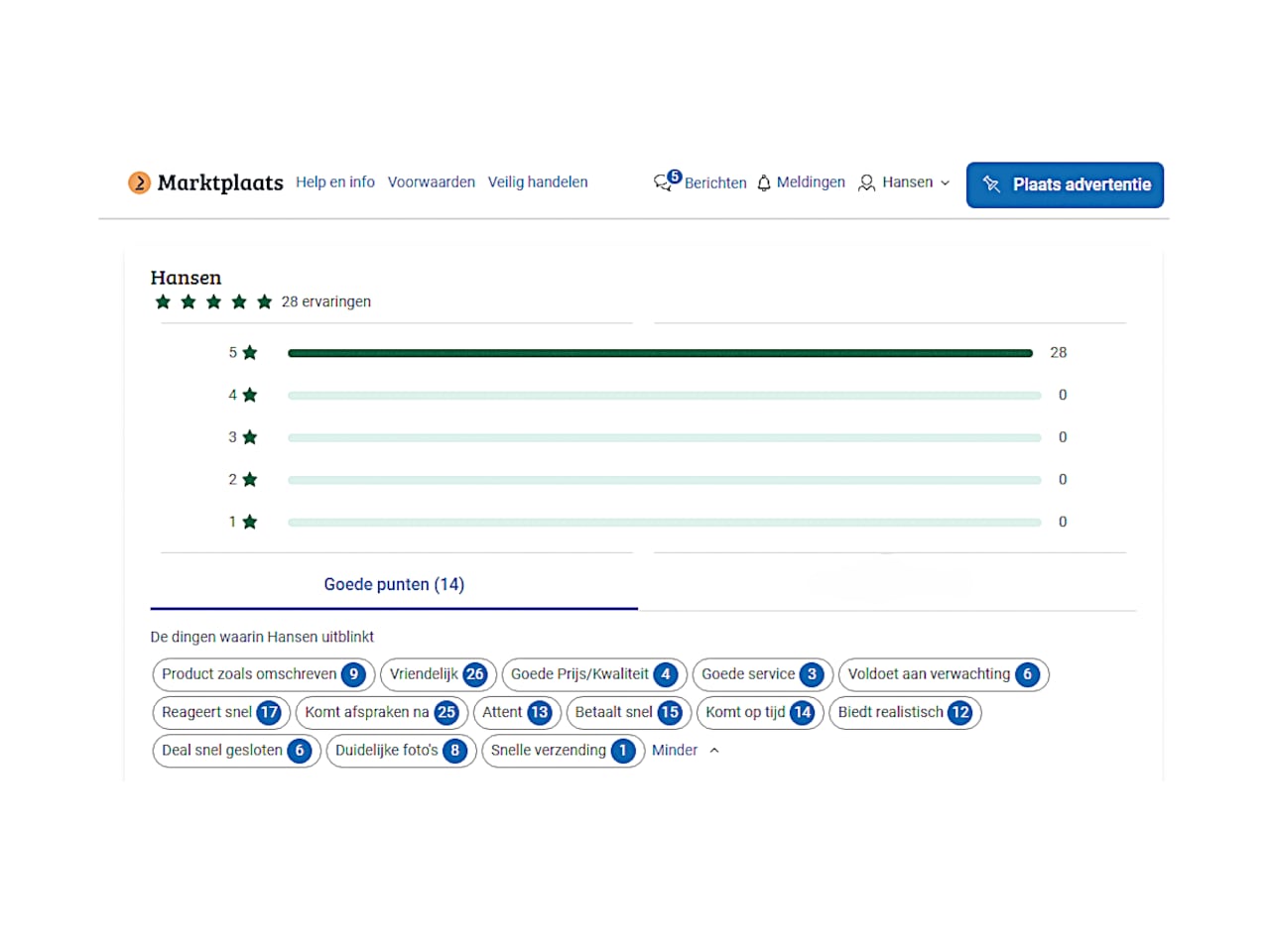The image size is (1270, 952).
Task: Select the Reageert snel tag
Action: [x=221, y=713]
